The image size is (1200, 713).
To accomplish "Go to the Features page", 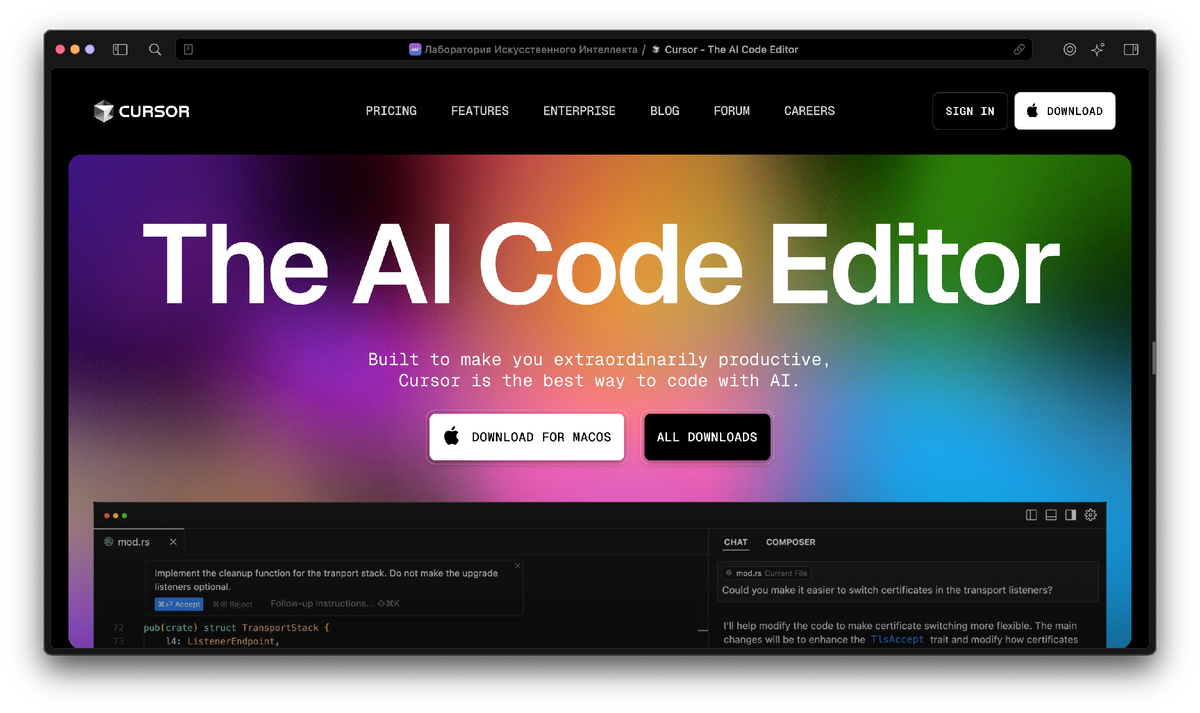I will (x=480, y=111).
